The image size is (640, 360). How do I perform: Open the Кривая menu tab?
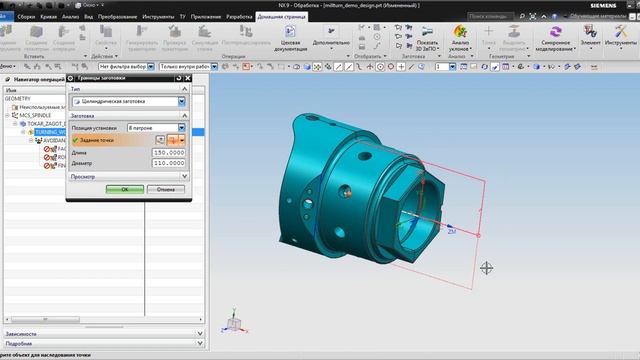(x=49, y=17)
